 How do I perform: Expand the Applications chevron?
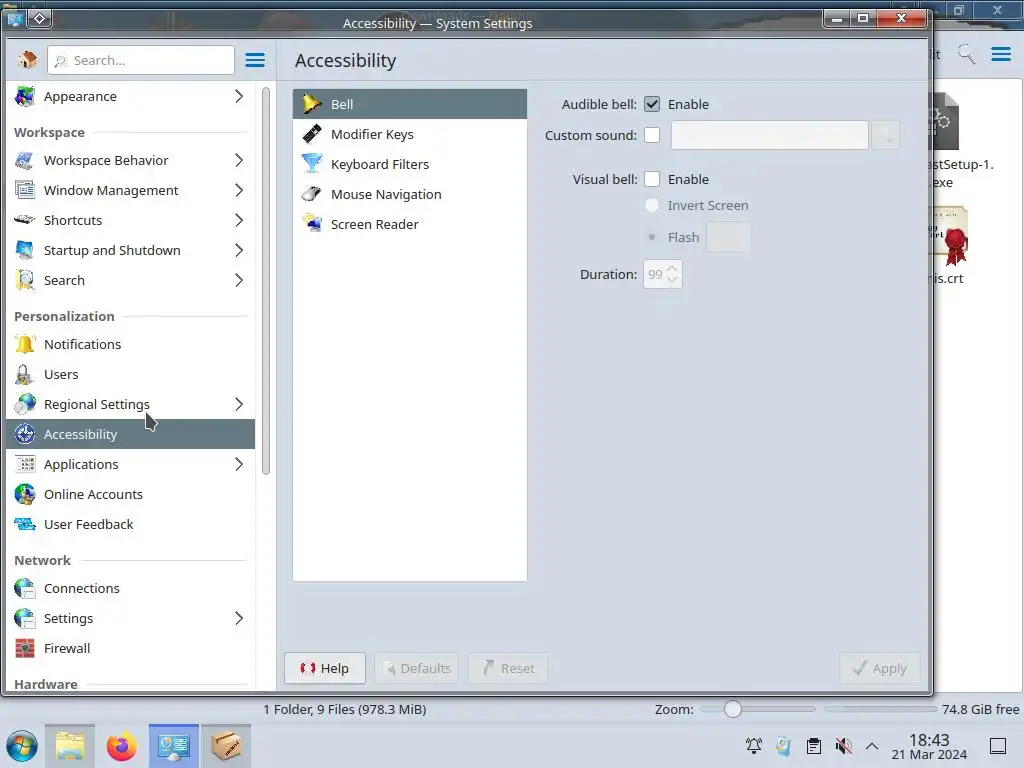click(239, 464)
